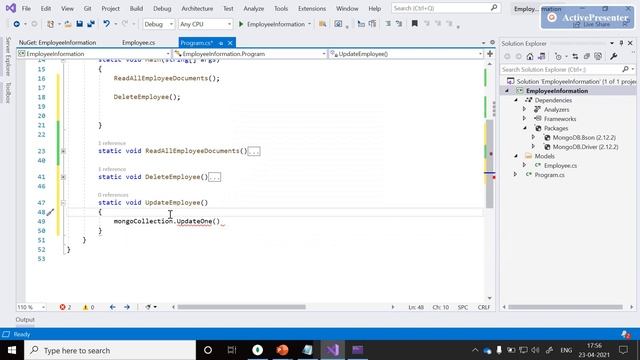Click Switch Views icon in Solution Explorer

541,56
